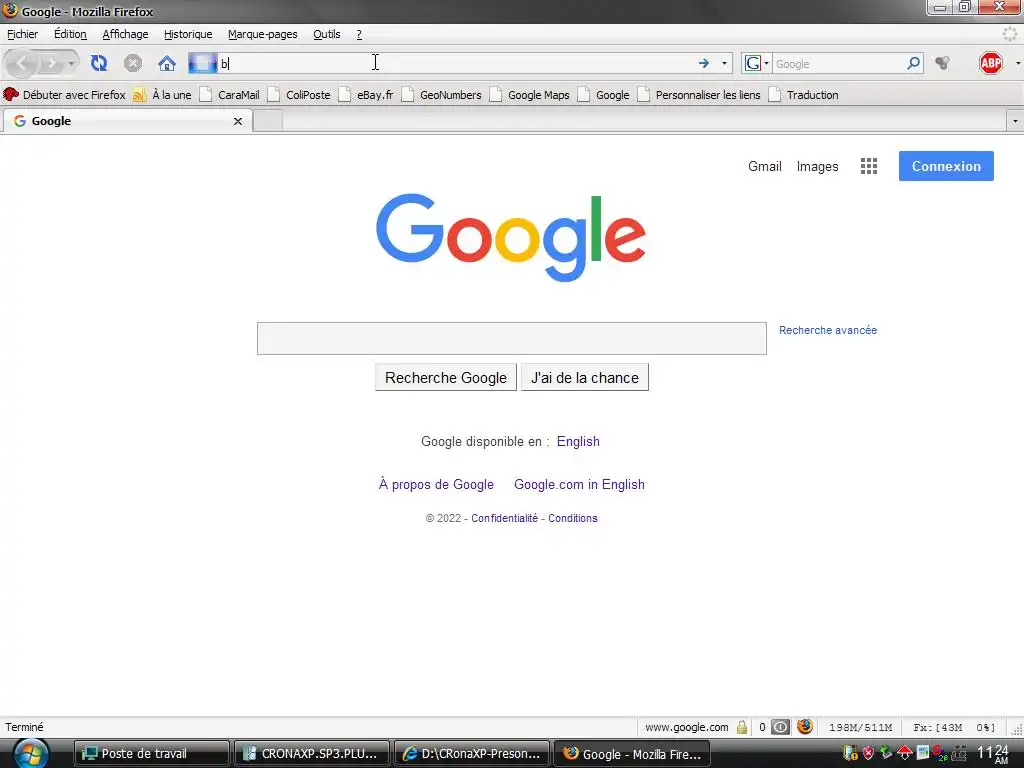The height and width of the screenshot is (768, 1024).
Task: Open the Outils menu
Action: (x=327, y=34)
